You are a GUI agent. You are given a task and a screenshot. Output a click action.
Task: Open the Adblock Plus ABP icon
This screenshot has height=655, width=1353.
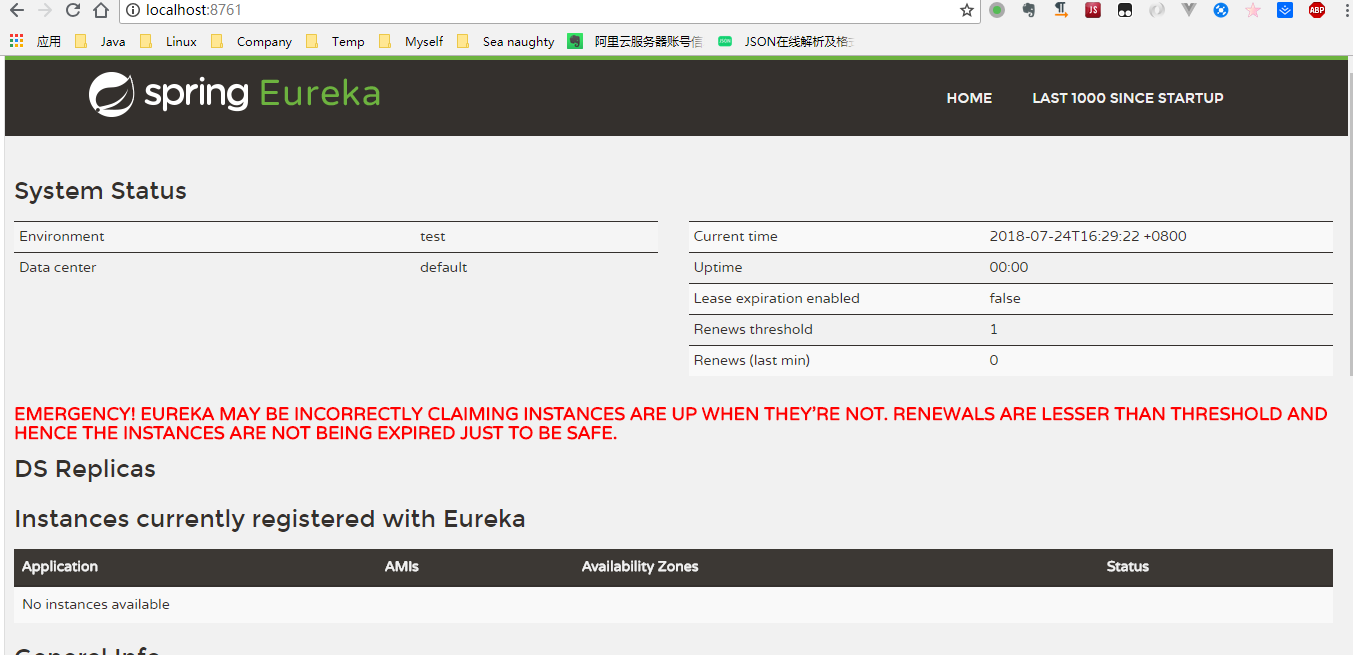pyautogui.click(x=1317, y=10)
